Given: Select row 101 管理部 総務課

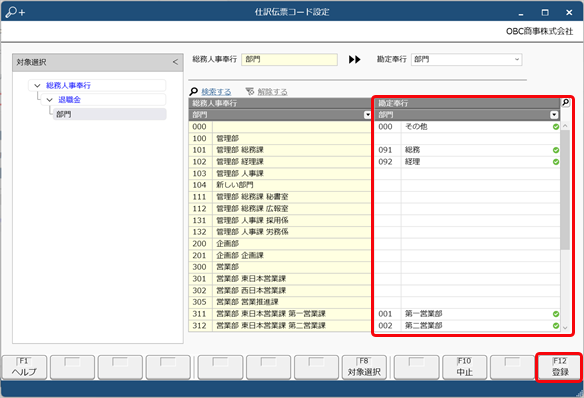Looking at the screenshot, I should (280, 150).
